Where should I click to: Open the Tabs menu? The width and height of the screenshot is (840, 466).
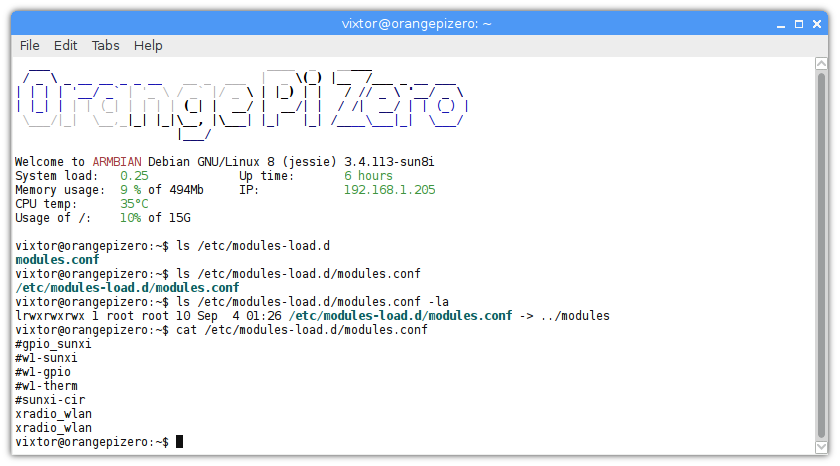point(105,45)
